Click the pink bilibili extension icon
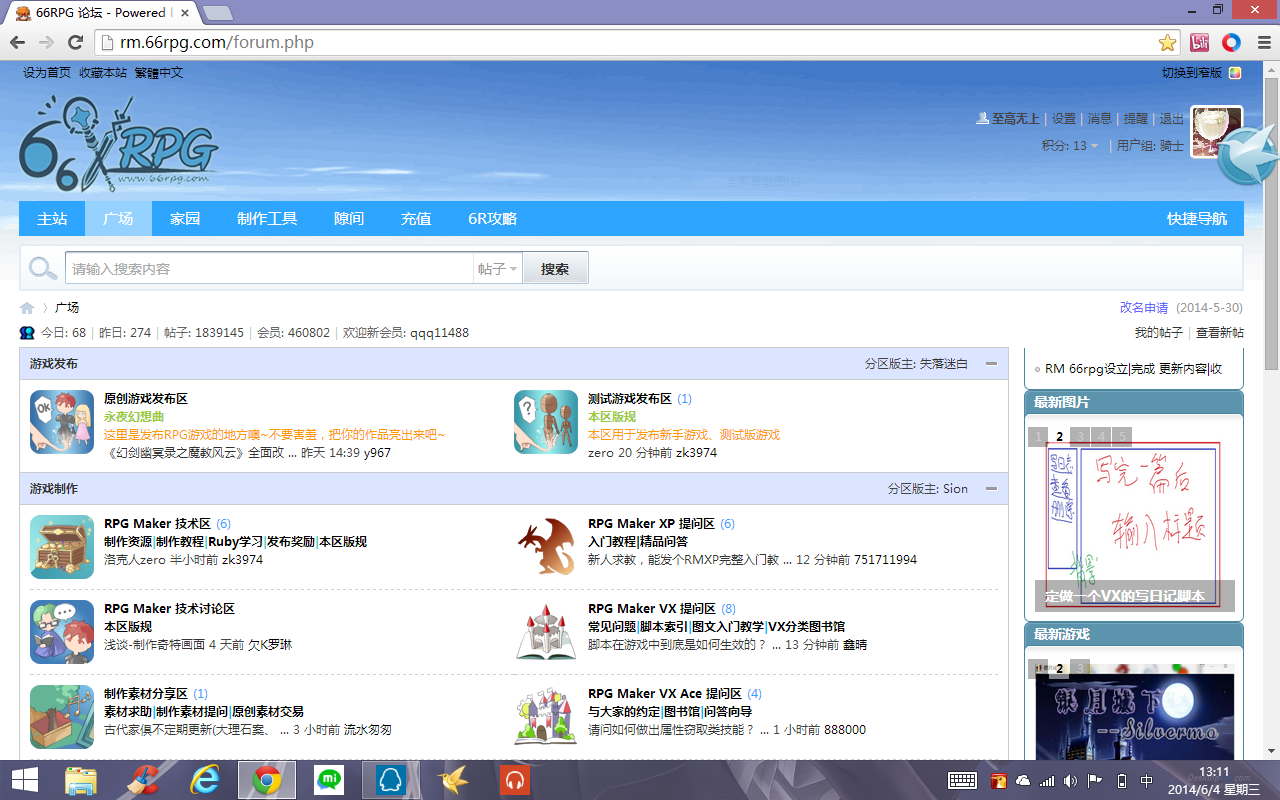This screenshot has height=800, width=1280. tap(1200, 42)
